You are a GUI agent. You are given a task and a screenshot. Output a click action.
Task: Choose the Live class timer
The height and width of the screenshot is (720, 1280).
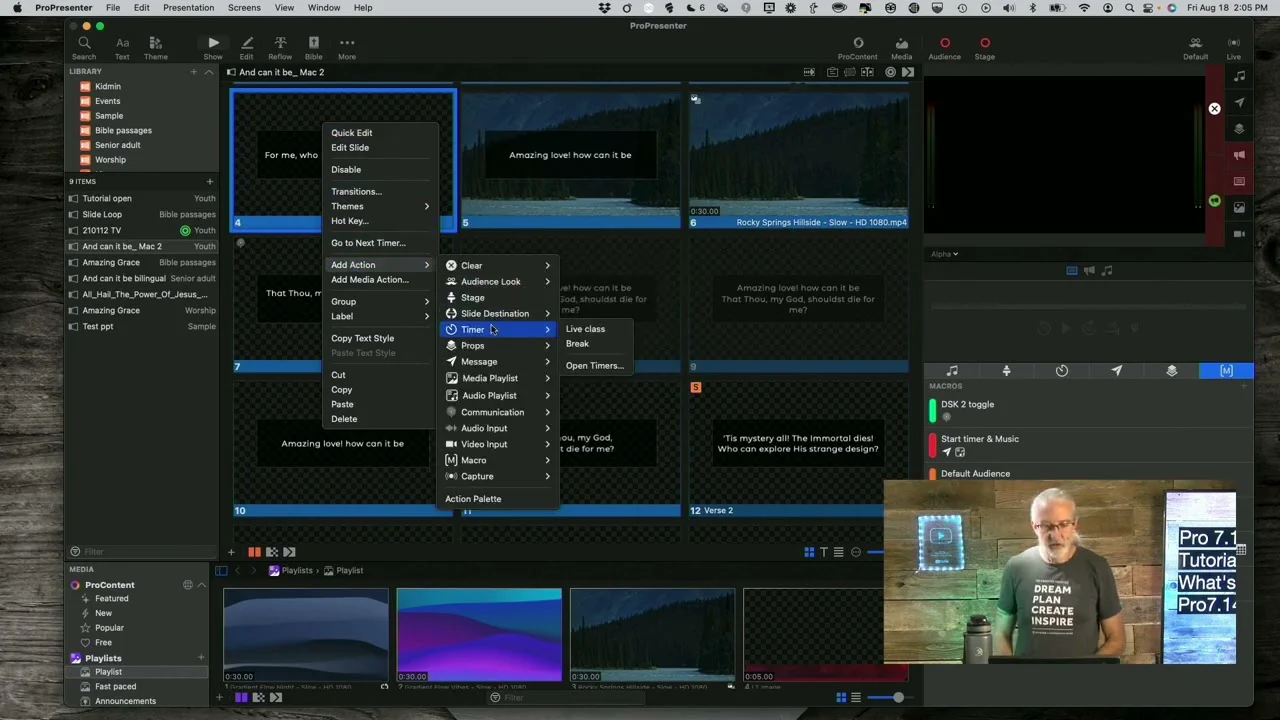585,329
